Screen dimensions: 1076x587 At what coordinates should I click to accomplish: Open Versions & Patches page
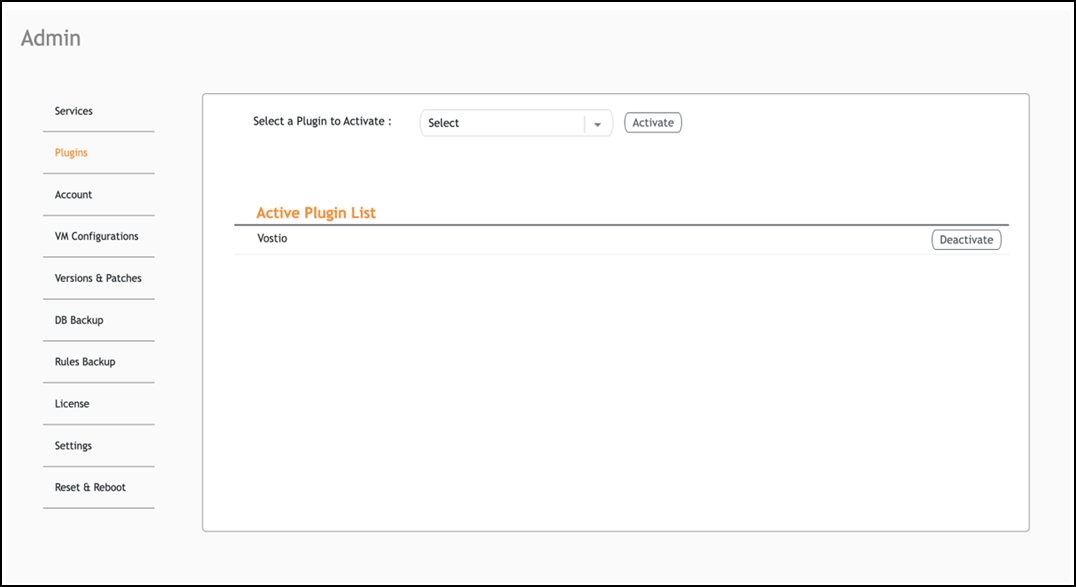click(98, 278)
